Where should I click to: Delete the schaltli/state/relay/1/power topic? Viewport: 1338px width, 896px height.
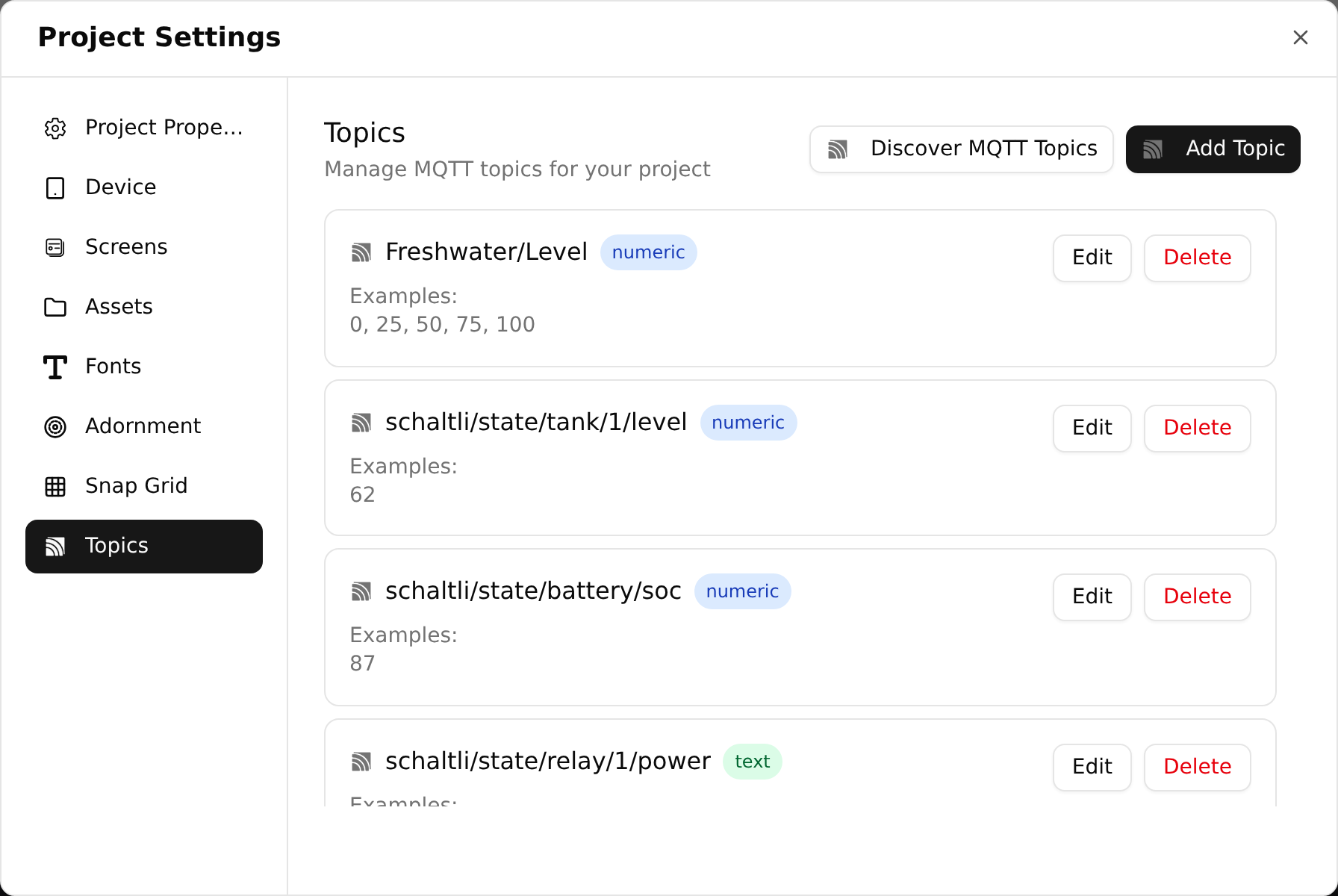[1198, 768]
